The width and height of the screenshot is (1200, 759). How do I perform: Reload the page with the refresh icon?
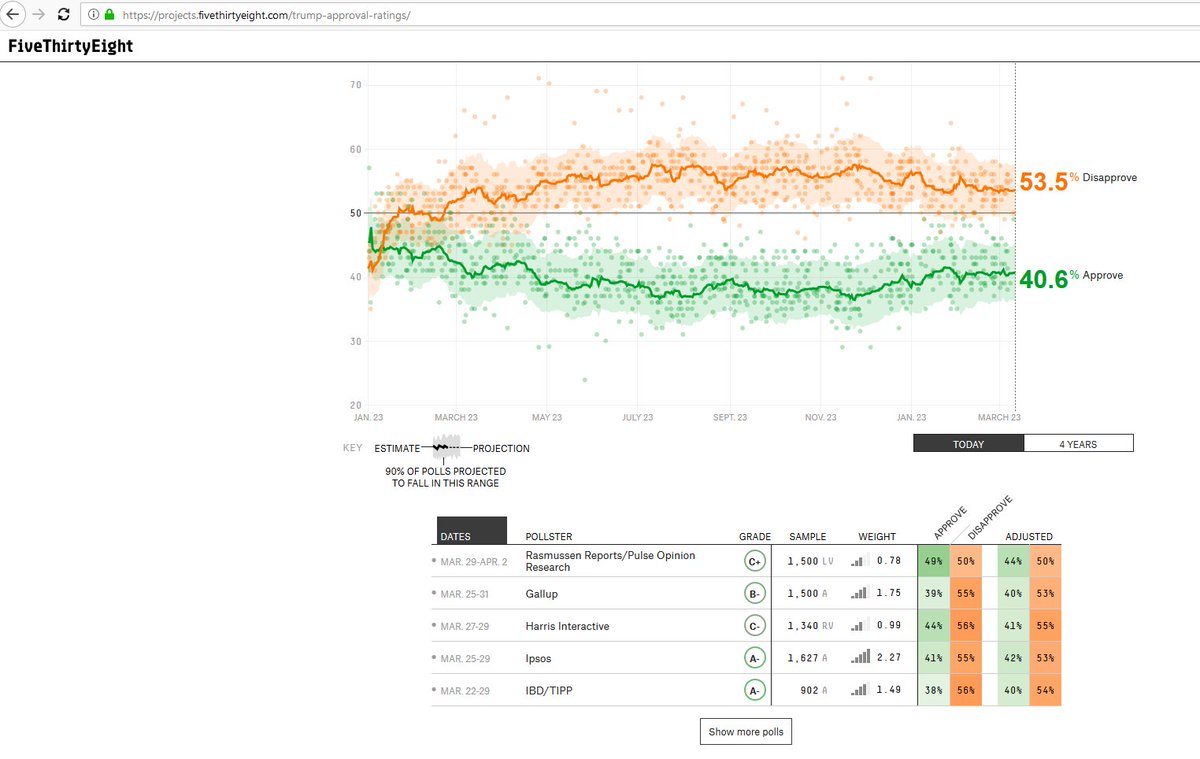tap(64, 15)
